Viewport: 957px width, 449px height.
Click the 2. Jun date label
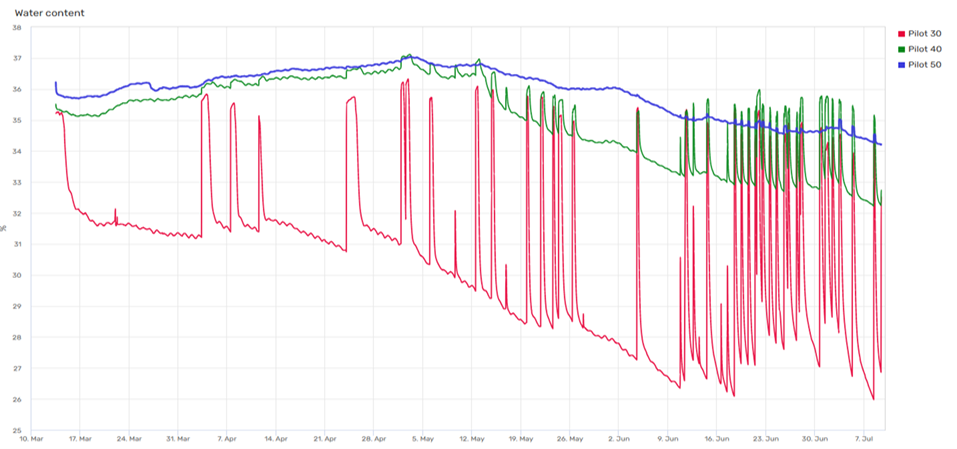coord(619,438)
